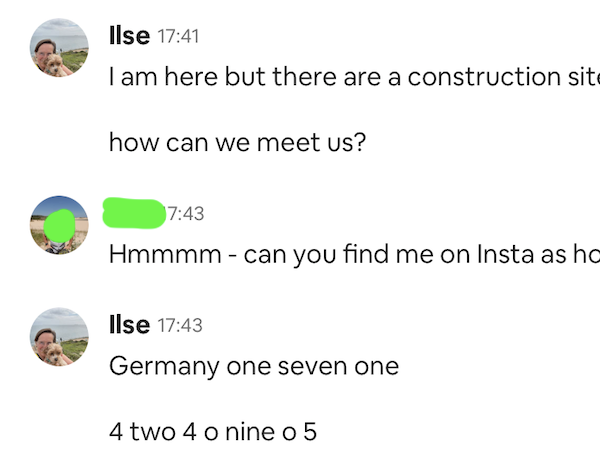Select the message 'how can we meet us?'
This screenshot has width=600, height=465.
point(237,142)
